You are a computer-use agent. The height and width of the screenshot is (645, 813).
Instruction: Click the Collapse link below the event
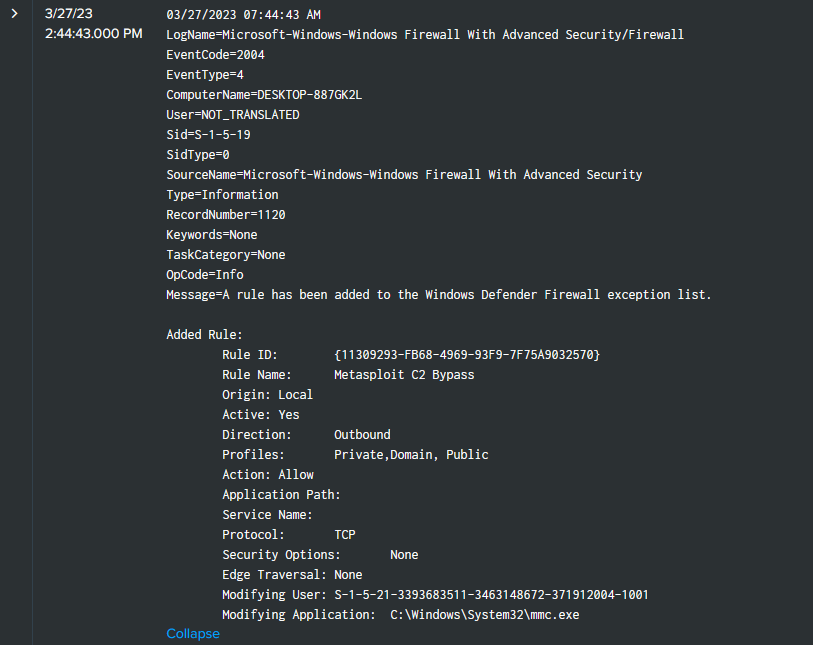[x=192, y=634]
